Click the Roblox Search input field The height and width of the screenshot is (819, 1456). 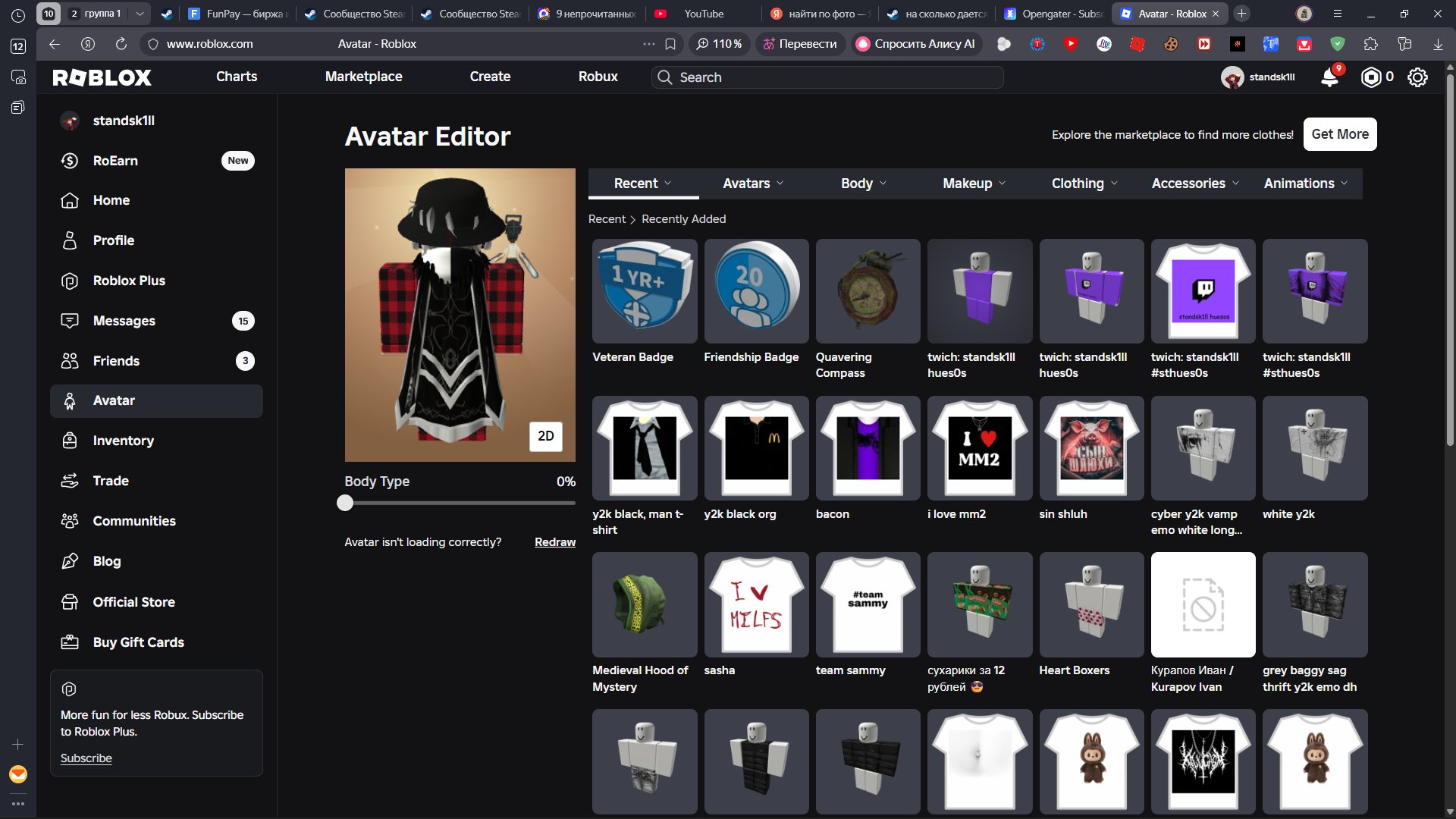[827, 77]
